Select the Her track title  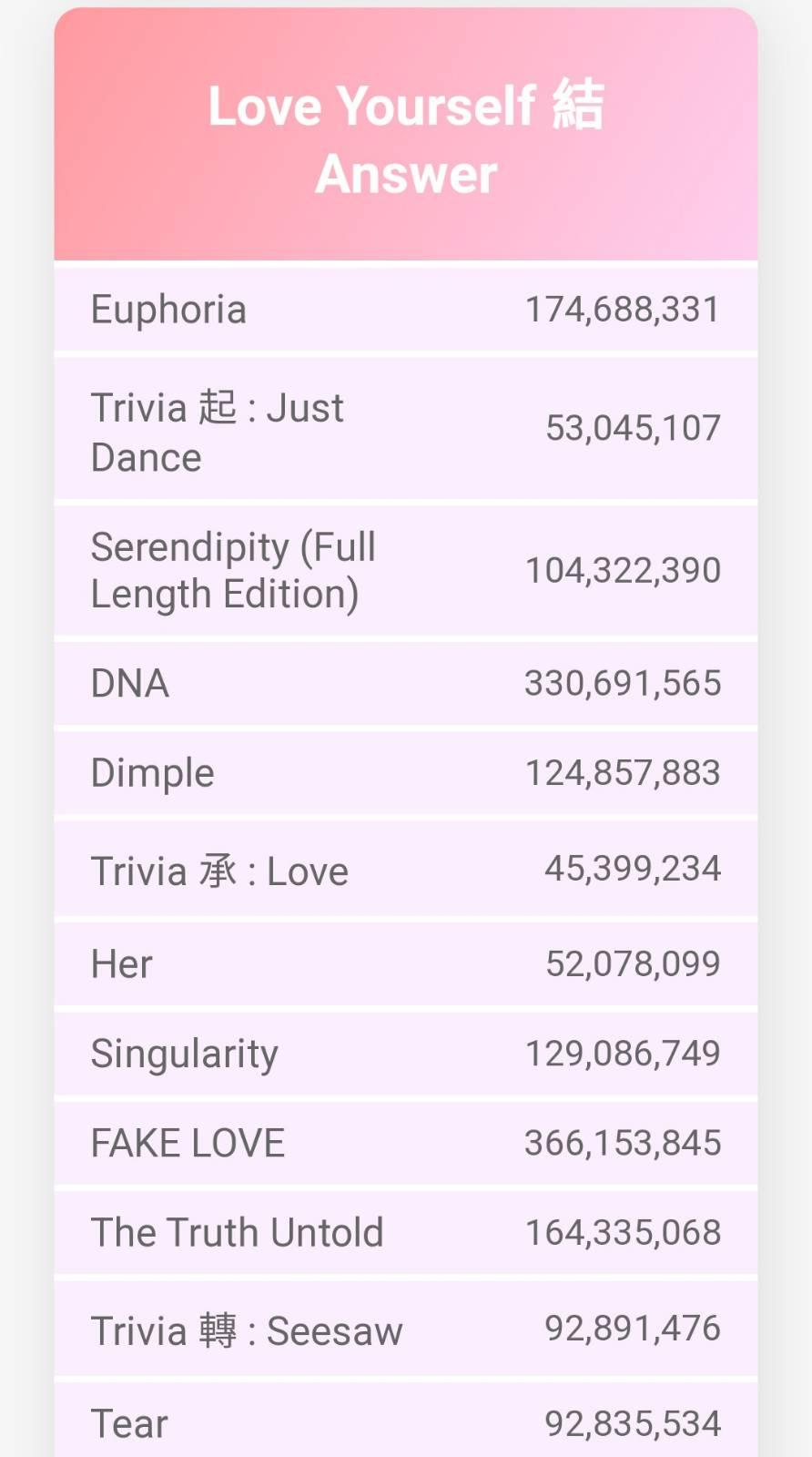[122, 963]
